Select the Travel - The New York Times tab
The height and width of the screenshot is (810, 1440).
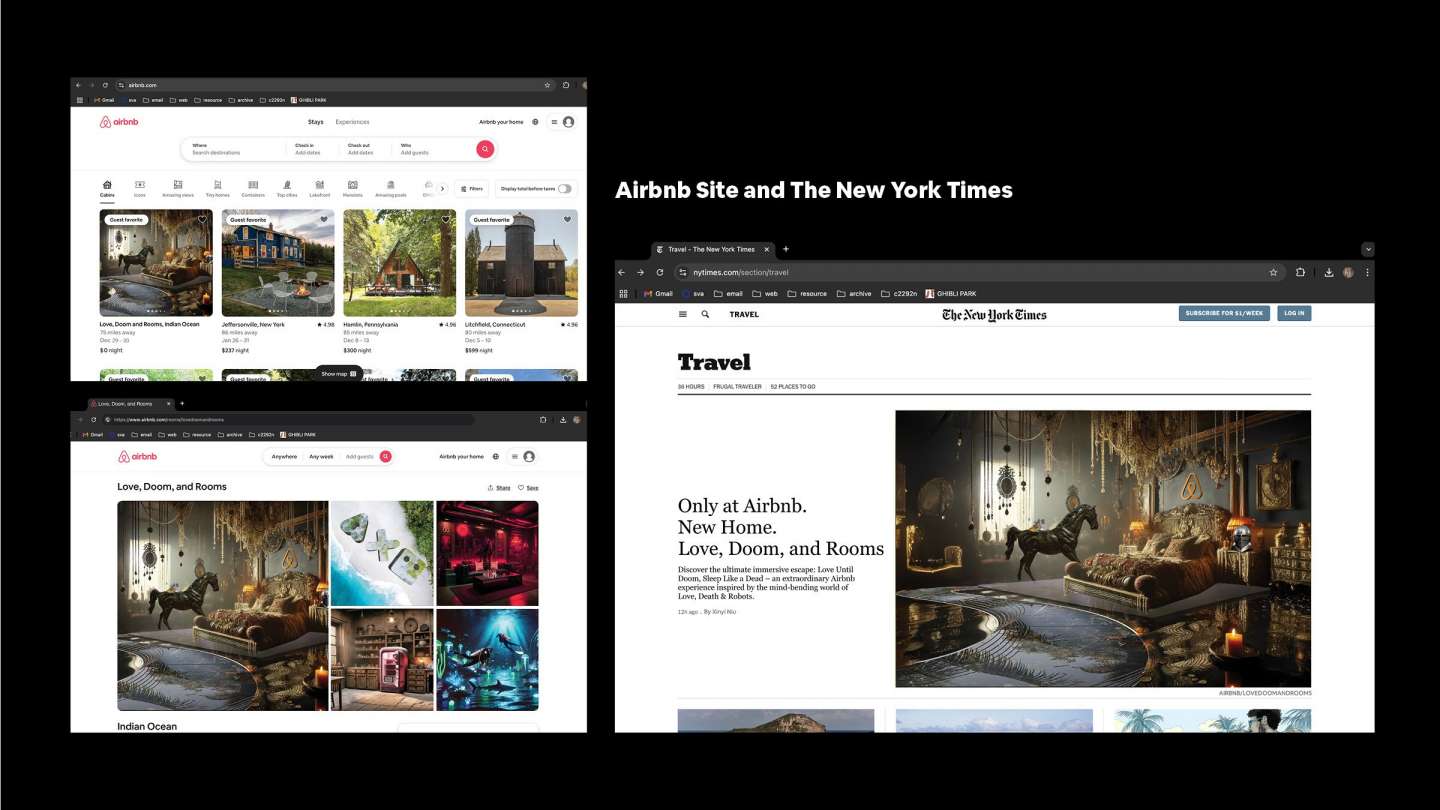tap(712, 249)
